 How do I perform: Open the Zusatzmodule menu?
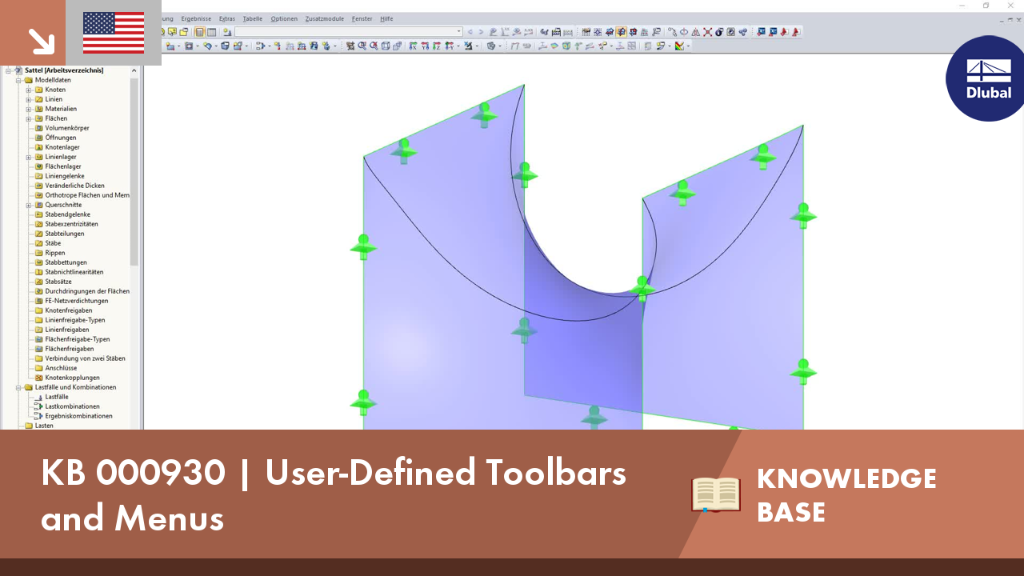(x=324, y=19)
